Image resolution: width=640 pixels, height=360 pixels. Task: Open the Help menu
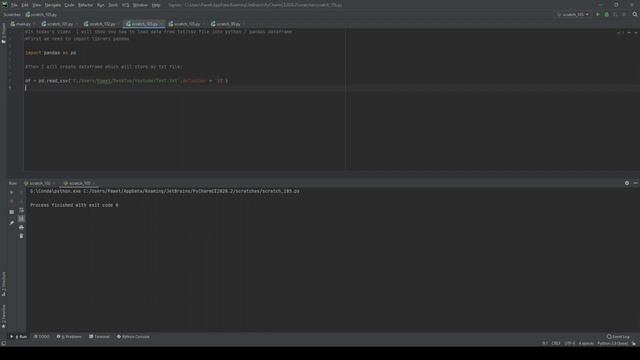coord(156,5)
